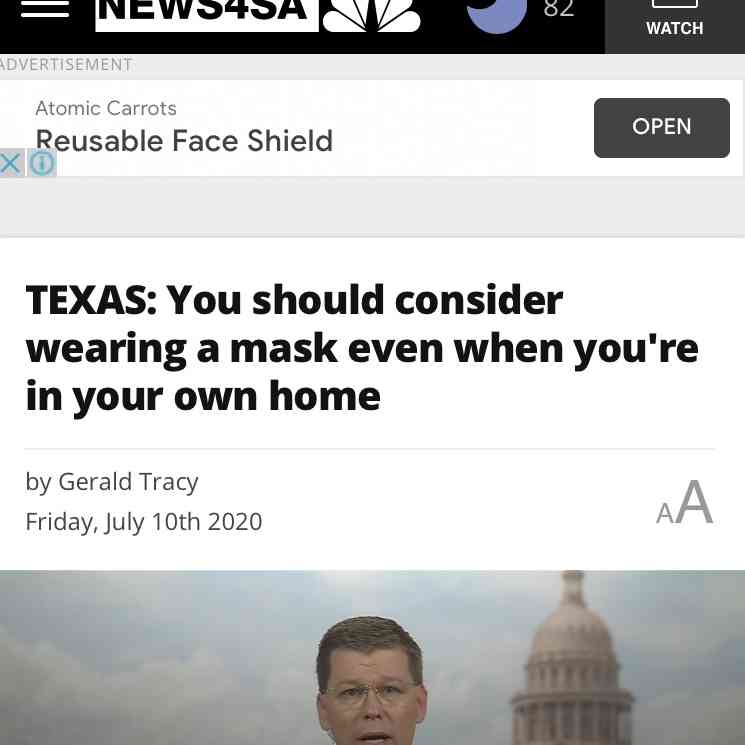Click the Reusable Face Shield ad title

[x=184, y=141]
